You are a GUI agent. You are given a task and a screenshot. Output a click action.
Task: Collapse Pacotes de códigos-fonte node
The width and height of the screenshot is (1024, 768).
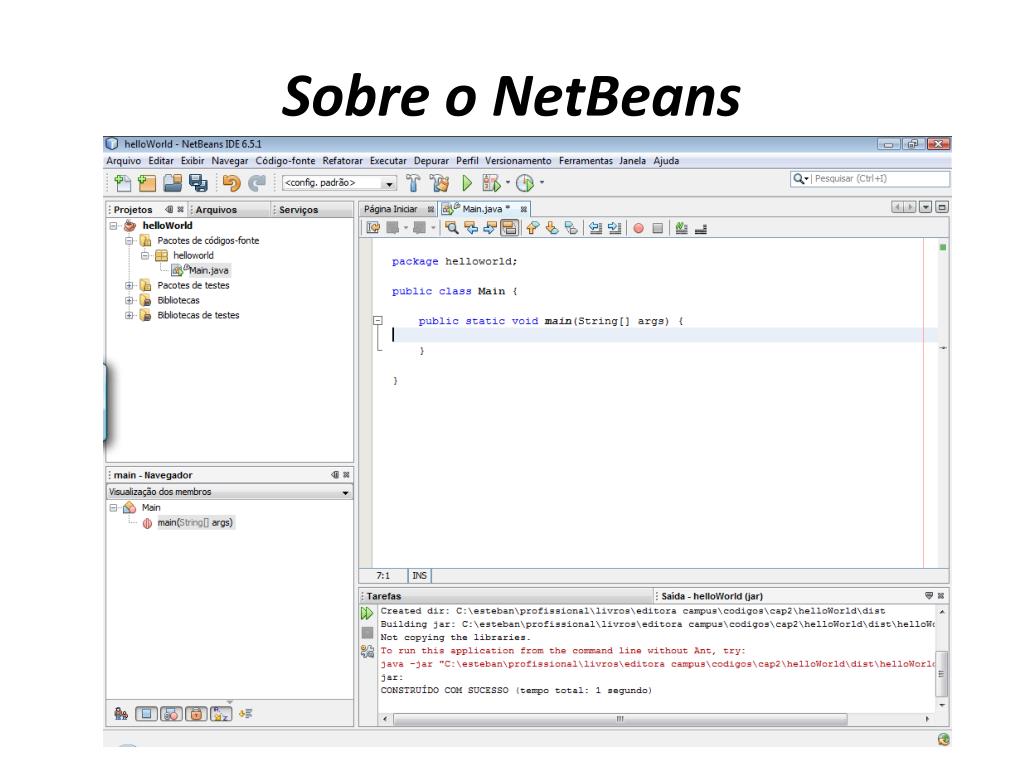click(129, 240)
